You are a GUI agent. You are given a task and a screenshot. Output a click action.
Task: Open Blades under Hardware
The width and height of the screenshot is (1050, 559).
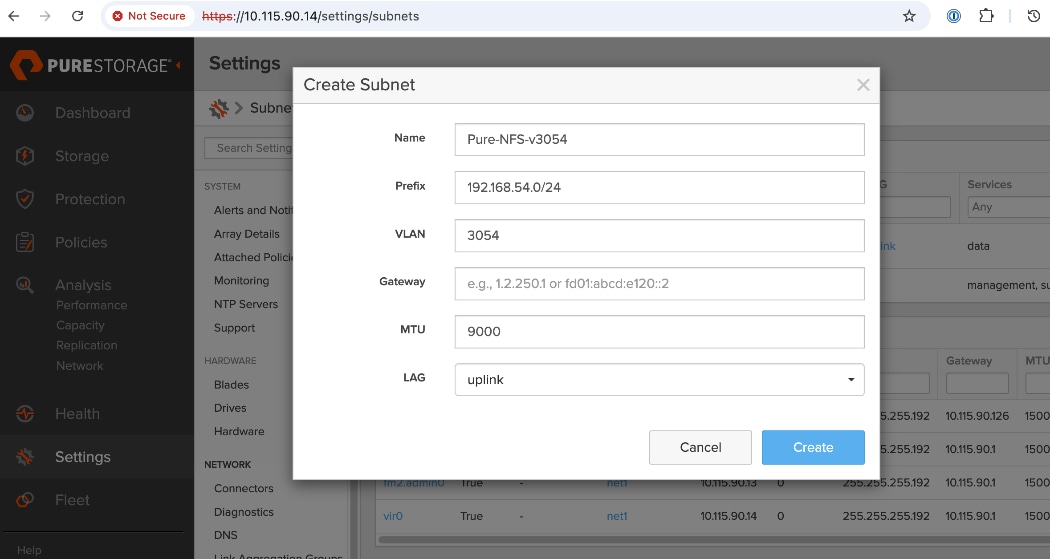point(231,385)
